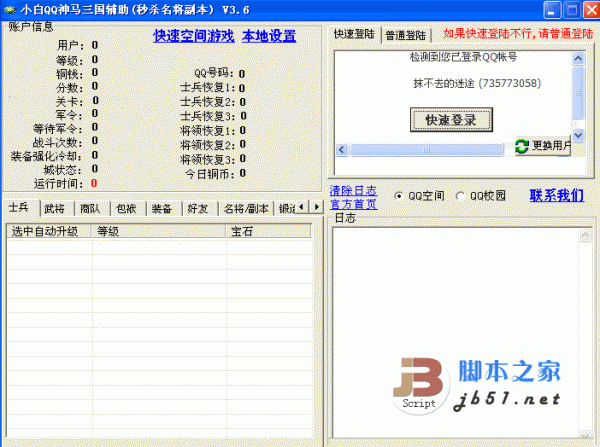Click the 将领恢复3 label
Viewport: 600px width, 447px height.
pyautogui.click(x=207, y=159)
